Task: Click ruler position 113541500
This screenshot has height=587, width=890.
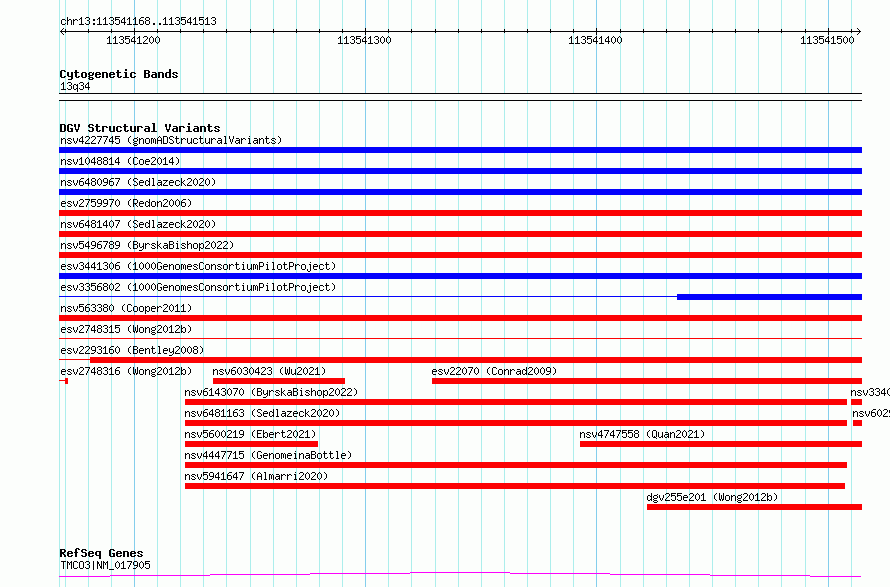Action: (827, 40)
